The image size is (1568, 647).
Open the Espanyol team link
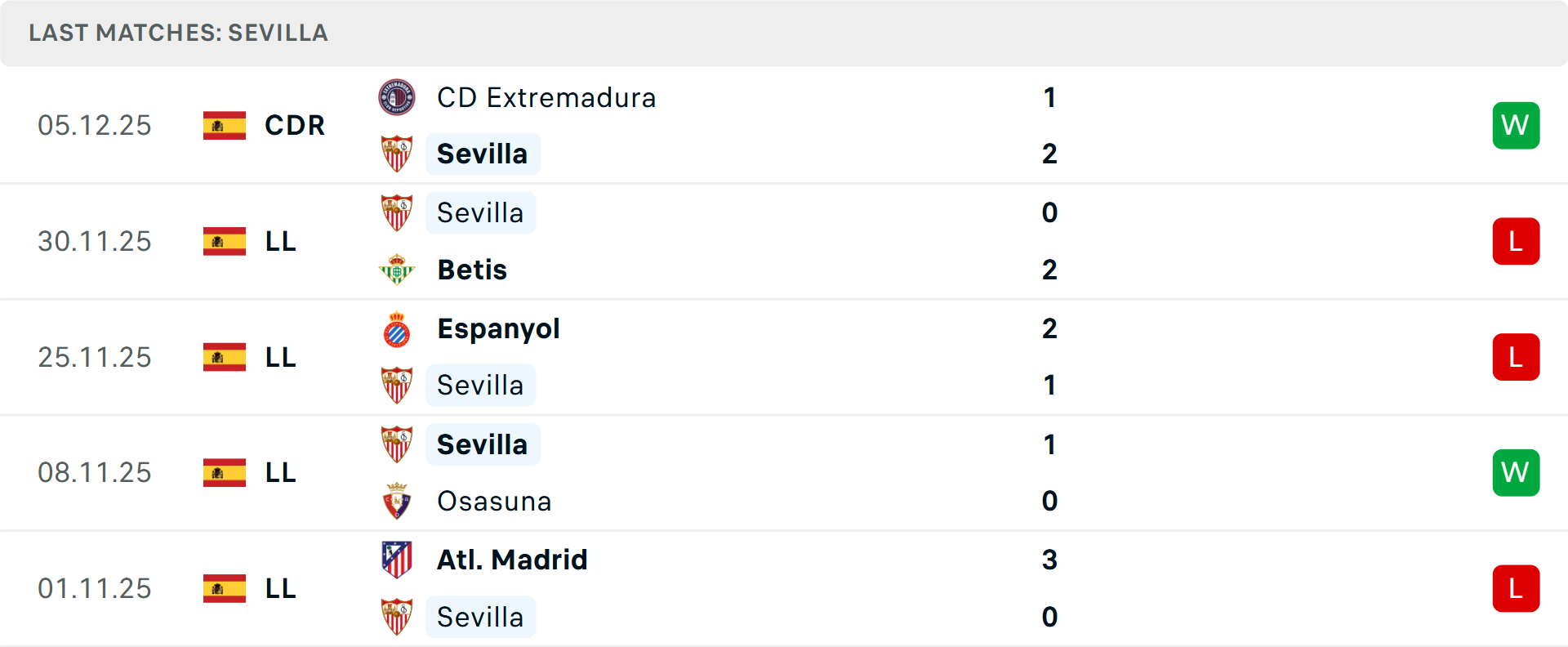[x=498, y=329]
